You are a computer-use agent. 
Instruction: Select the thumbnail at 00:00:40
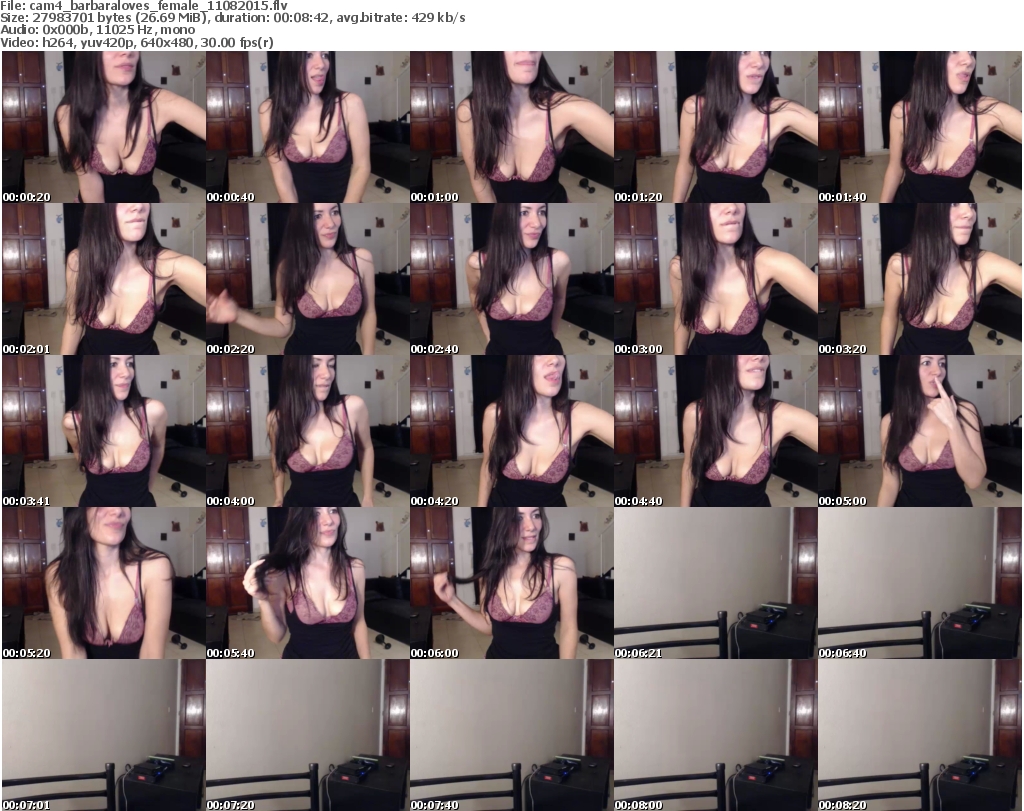tap(308, 127)
